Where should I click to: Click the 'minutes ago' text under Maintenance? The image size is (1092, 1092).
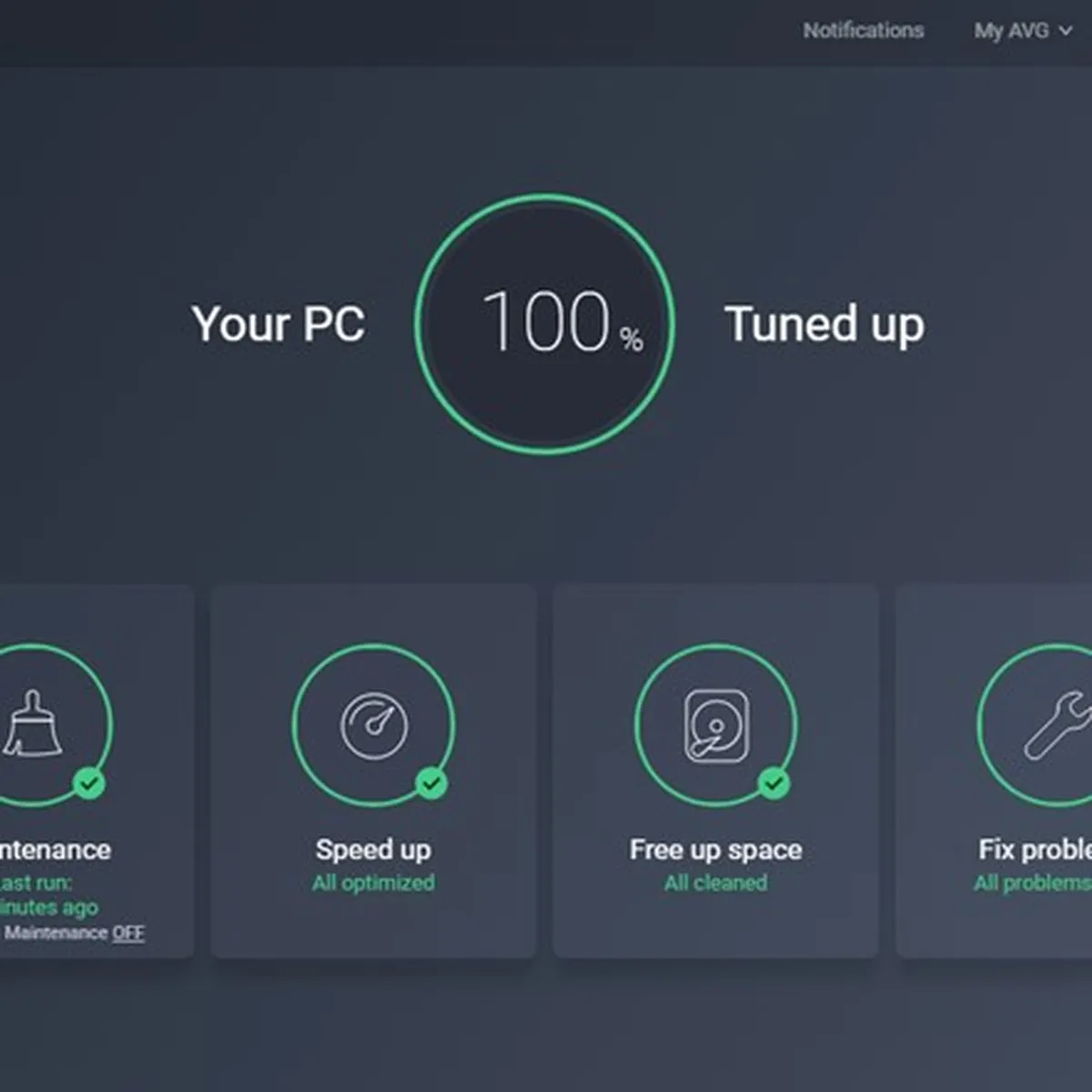point(49,907)
